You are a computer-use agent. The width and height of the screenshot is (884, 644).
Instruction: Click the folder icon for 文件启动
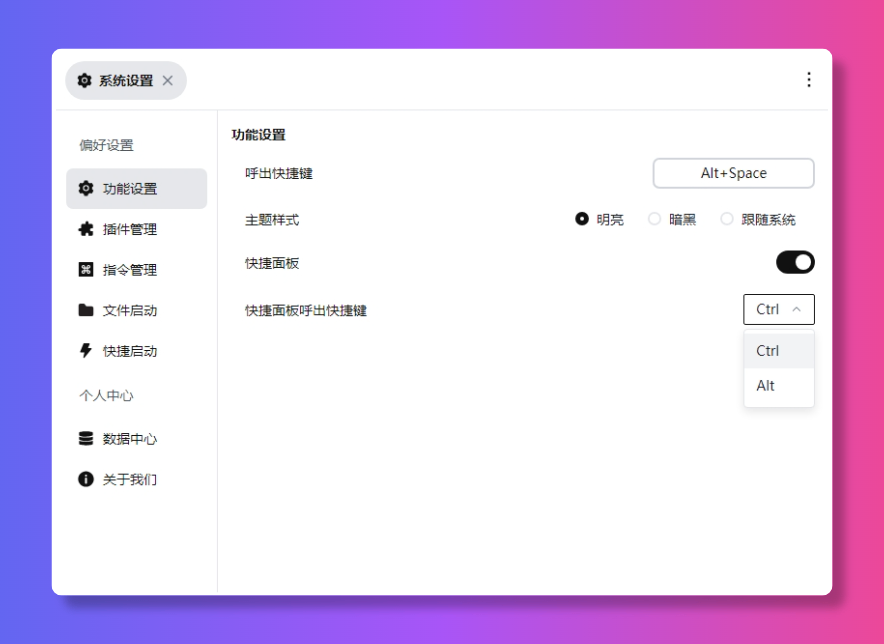(86, 310)
